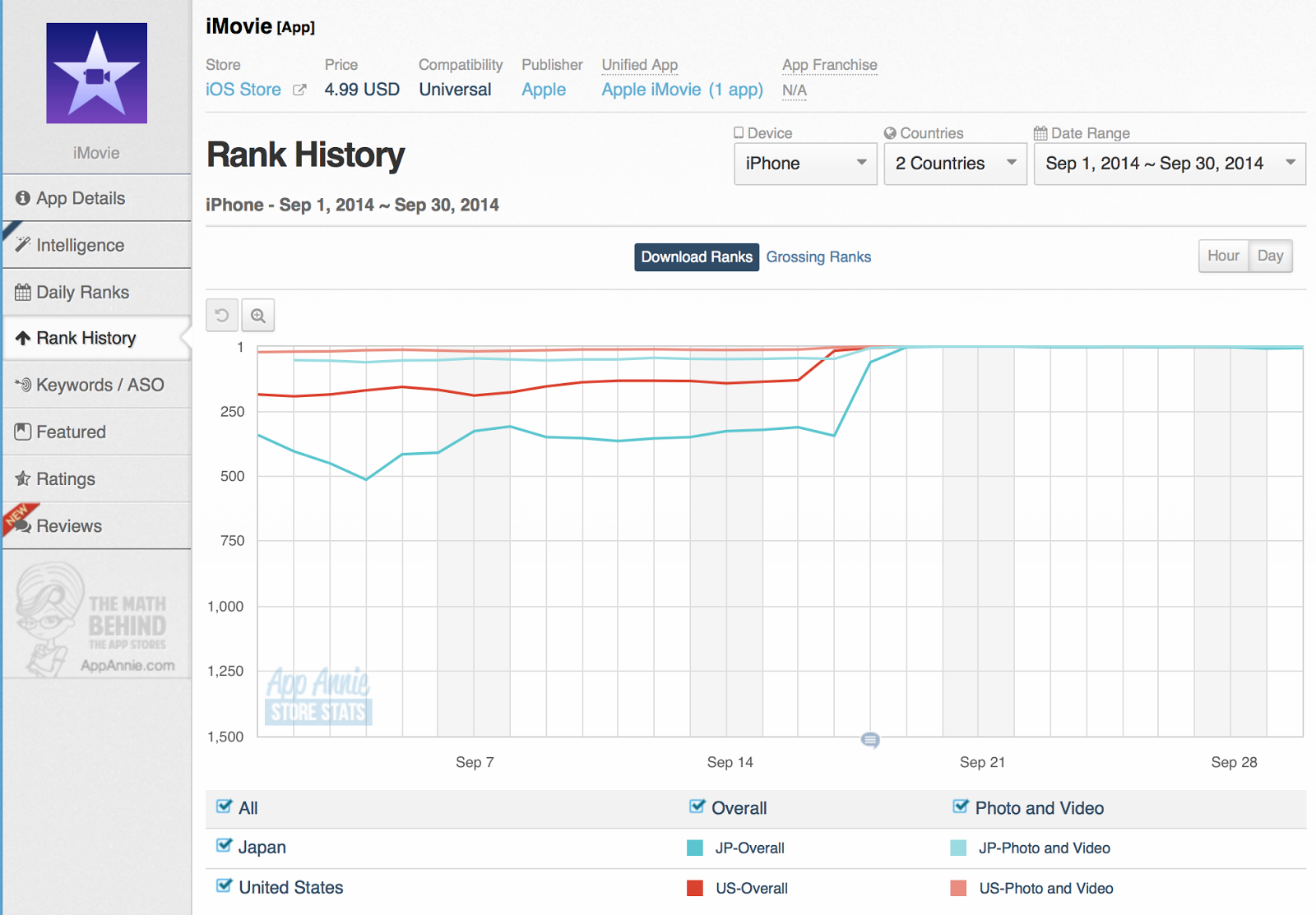The image size is (1316, 915).
Task: Open the Apple publisher link
Action: tap(544, 90)
